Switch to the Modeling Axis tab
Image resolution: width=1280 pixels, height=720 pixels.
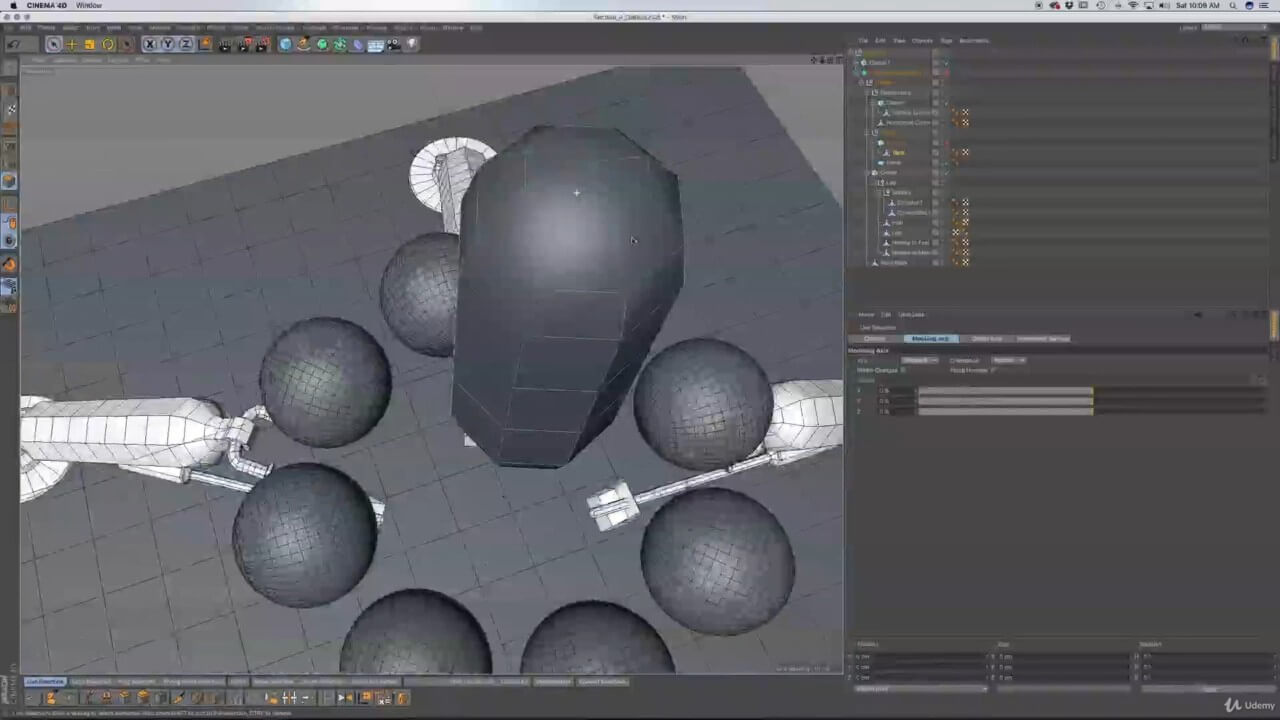point(931,338)
